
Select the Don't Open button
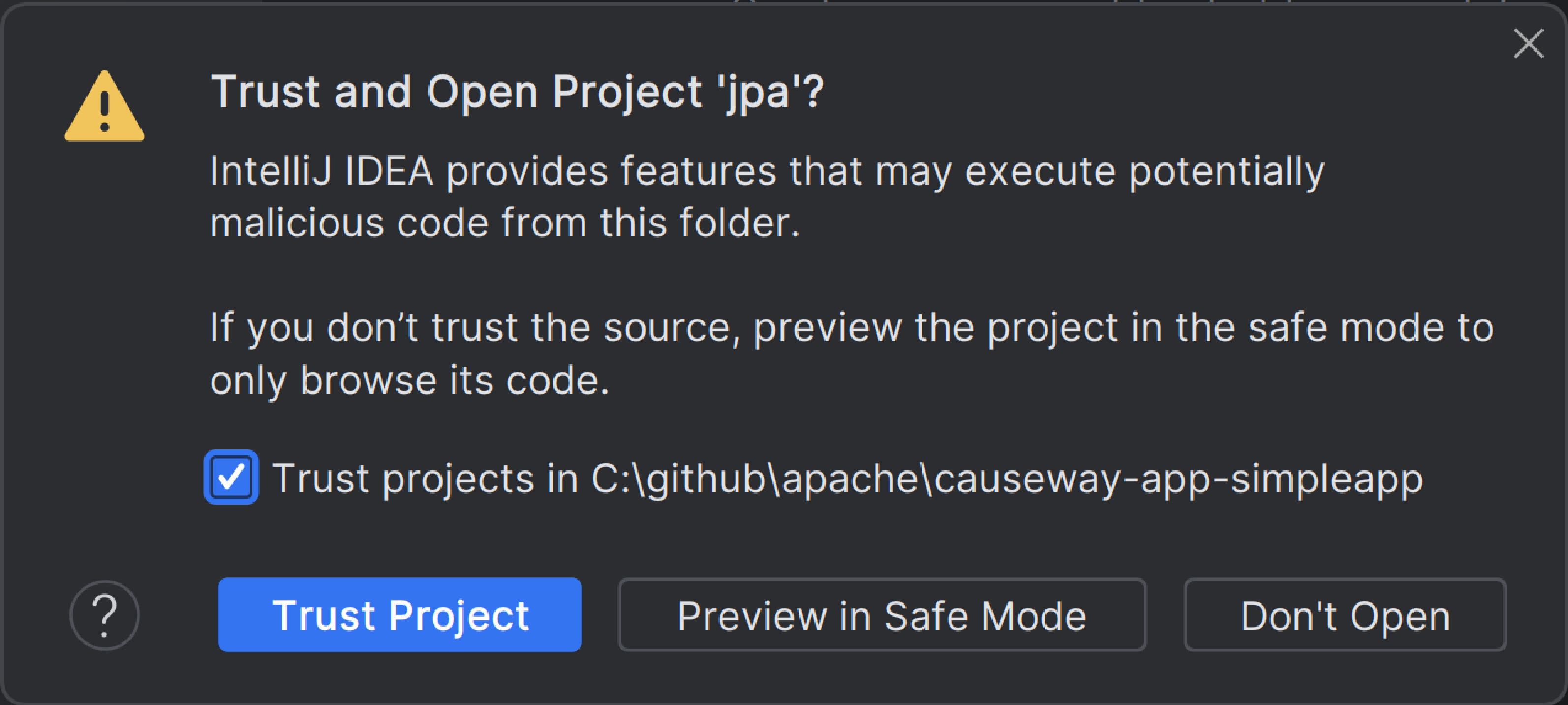coord(1345,615)
